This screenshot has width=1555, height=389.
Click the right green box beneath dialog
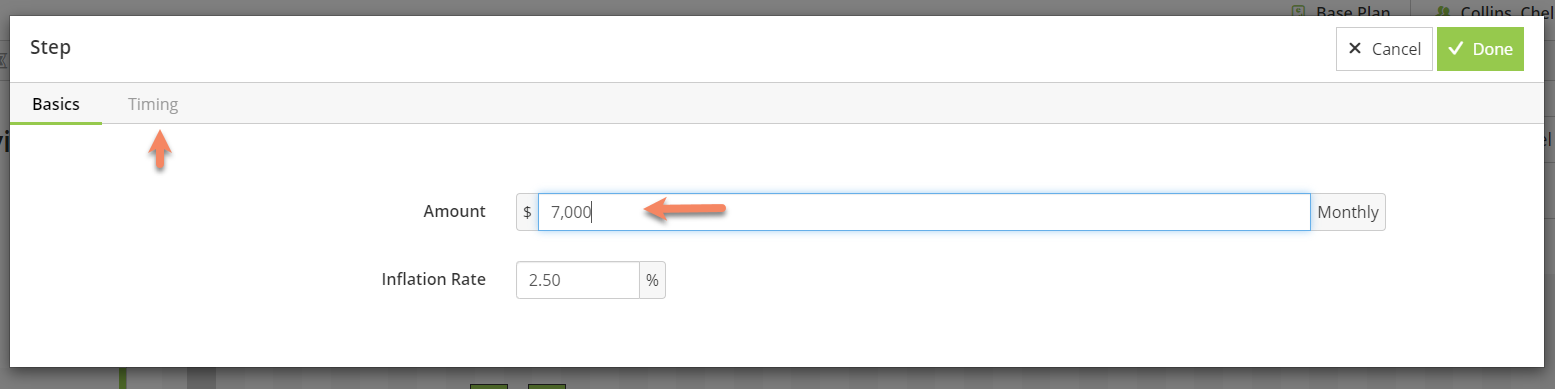click(547, 386)
